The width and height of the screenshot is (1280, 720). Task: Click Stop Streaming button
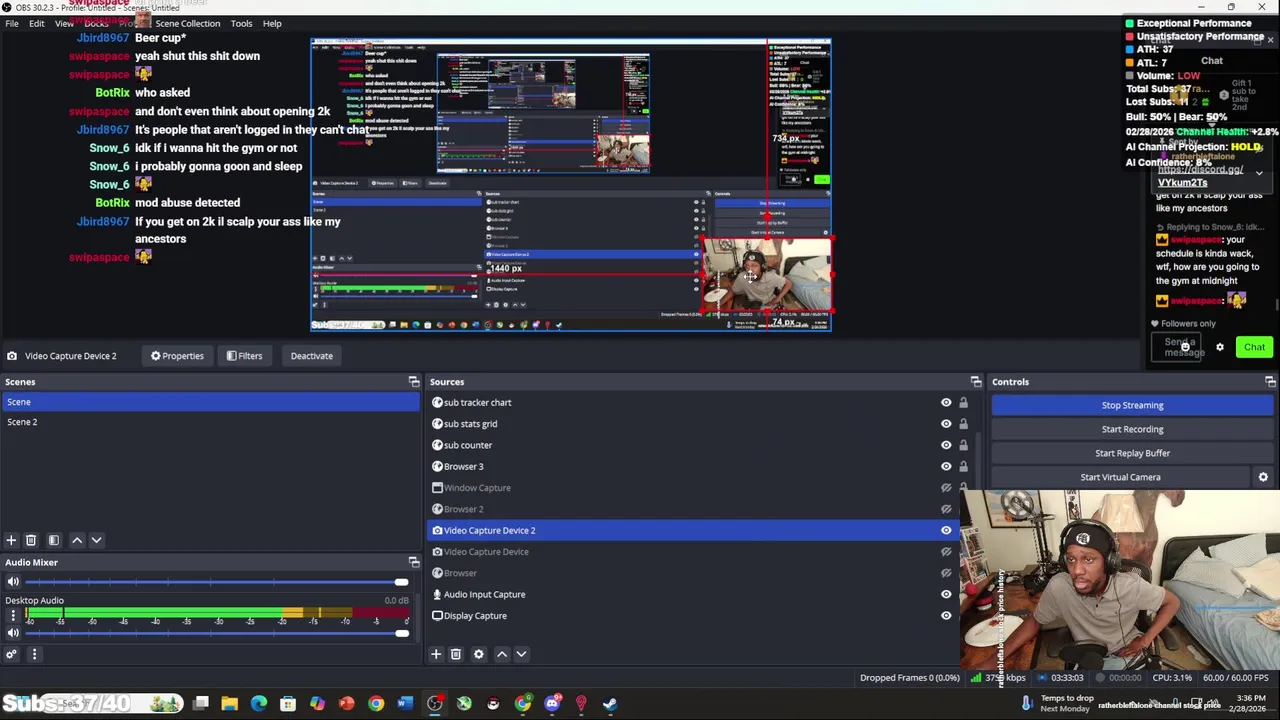(x=1133, y=405)
